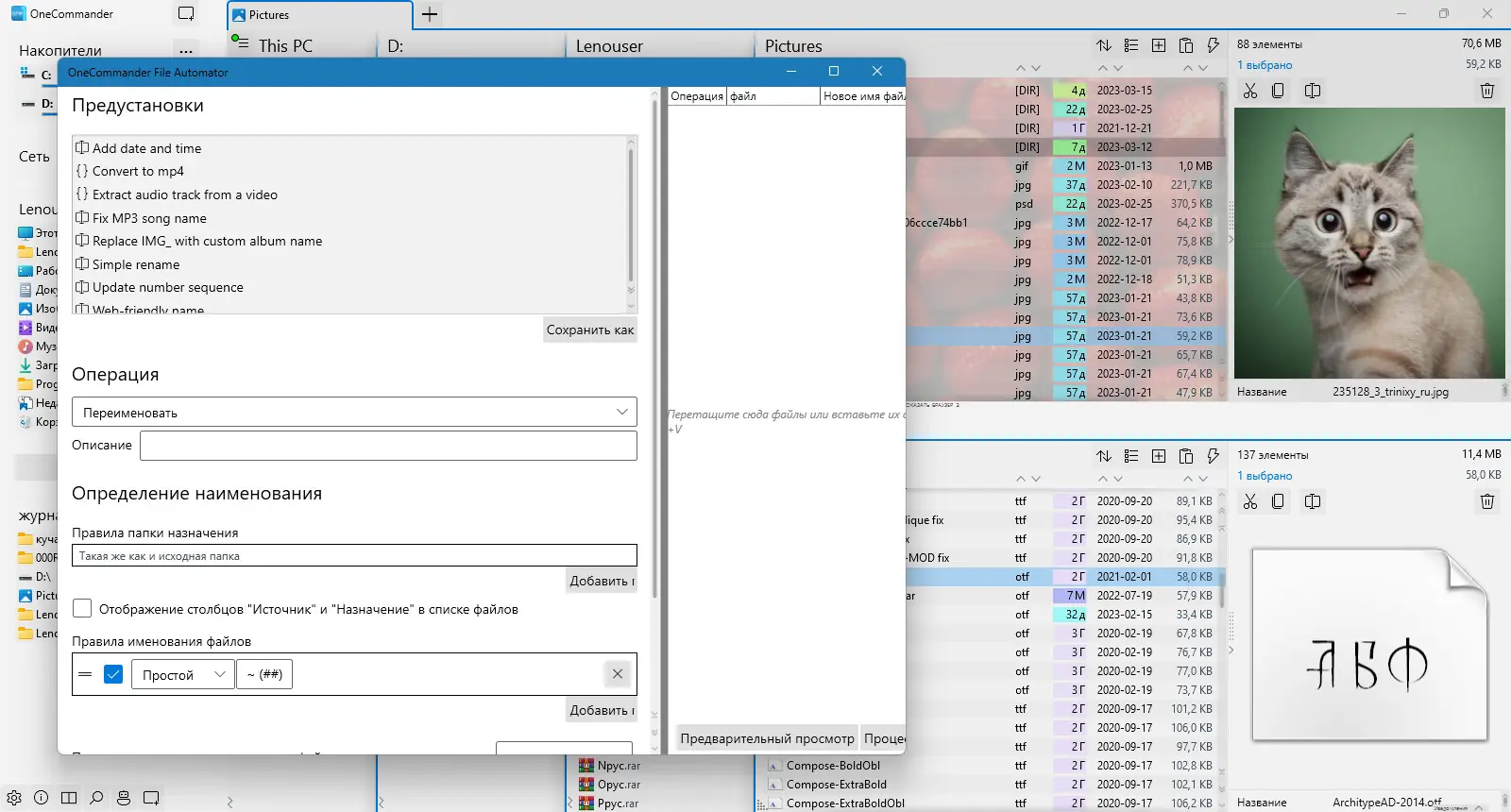Add file naming rule with Добавить

pos(603,710)
